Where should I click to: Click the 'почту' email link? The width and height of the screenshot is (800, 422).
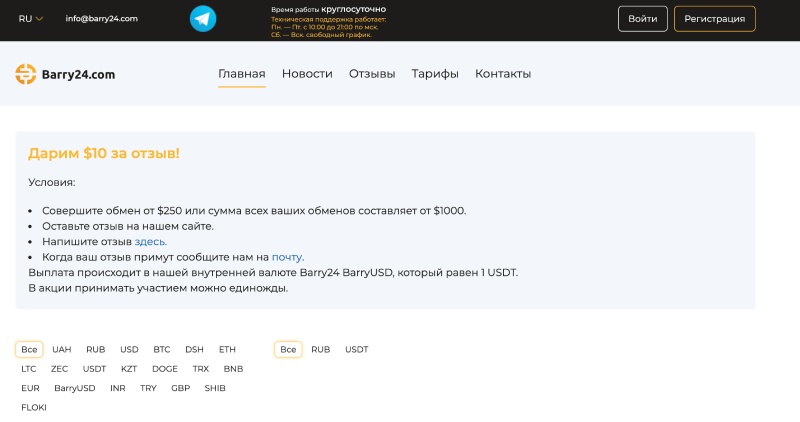point(287,257)
